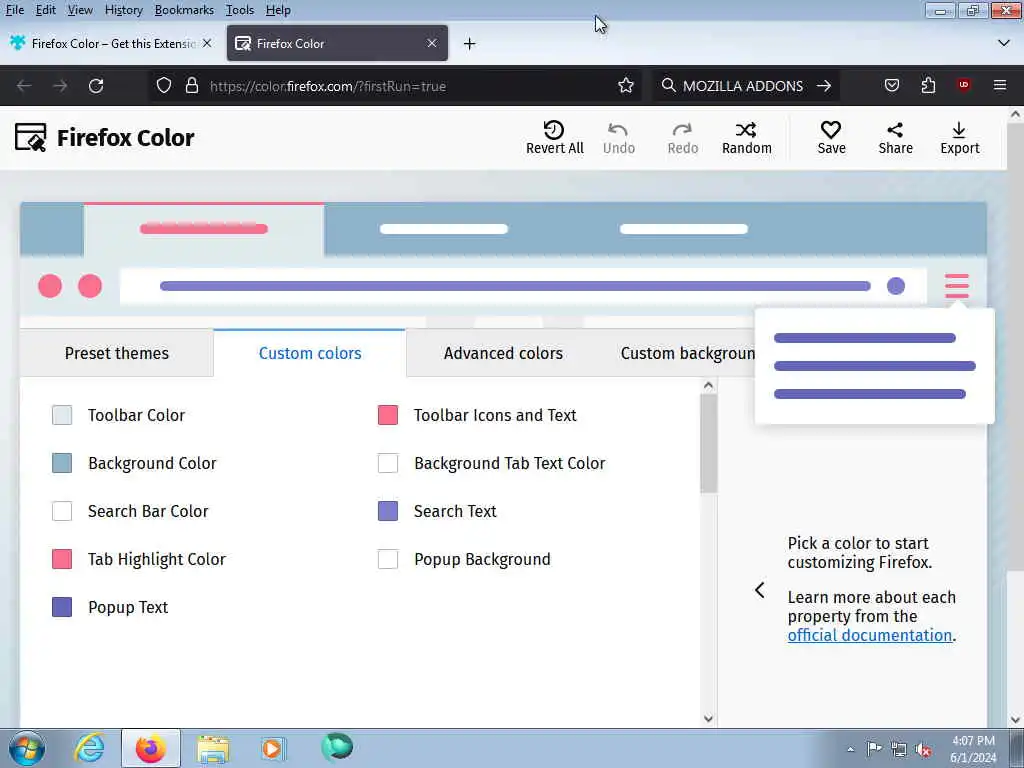
Task: Open tracking protection shield icon
Action: pyautogui.click(x=164, y=86)
